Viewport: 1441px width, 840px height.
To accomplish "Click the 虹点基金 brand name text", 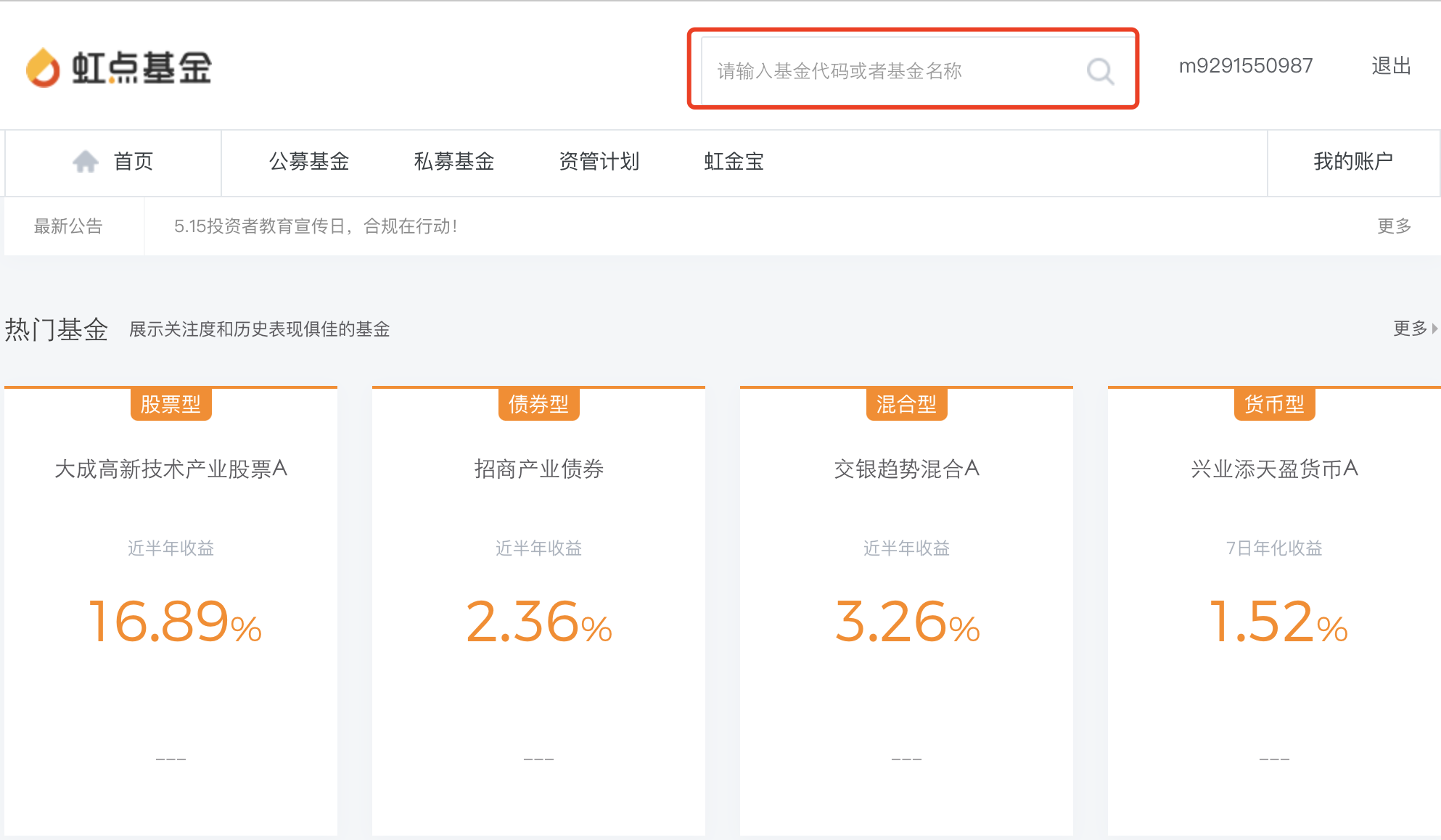I will (x=141, y=67).
